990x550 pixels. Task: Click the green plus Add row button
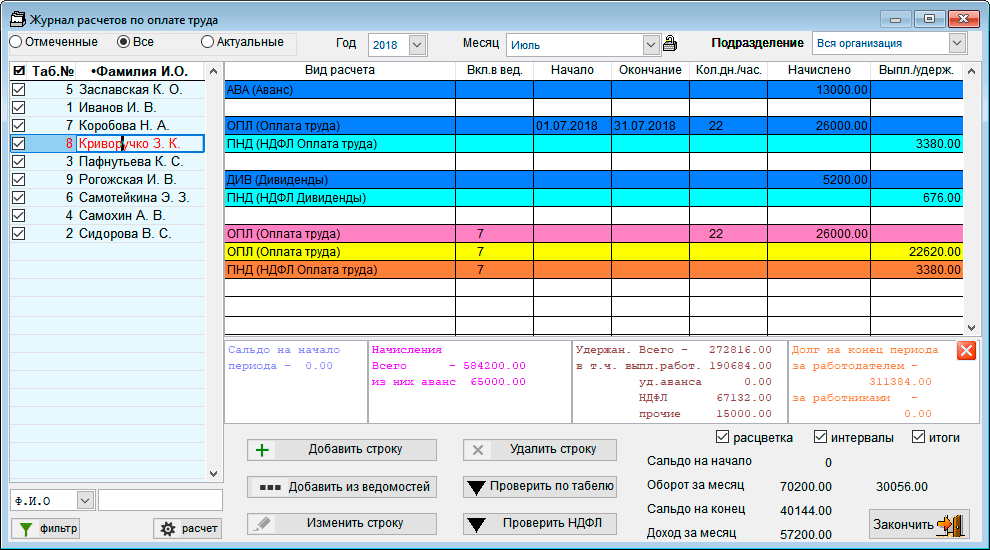342,450
